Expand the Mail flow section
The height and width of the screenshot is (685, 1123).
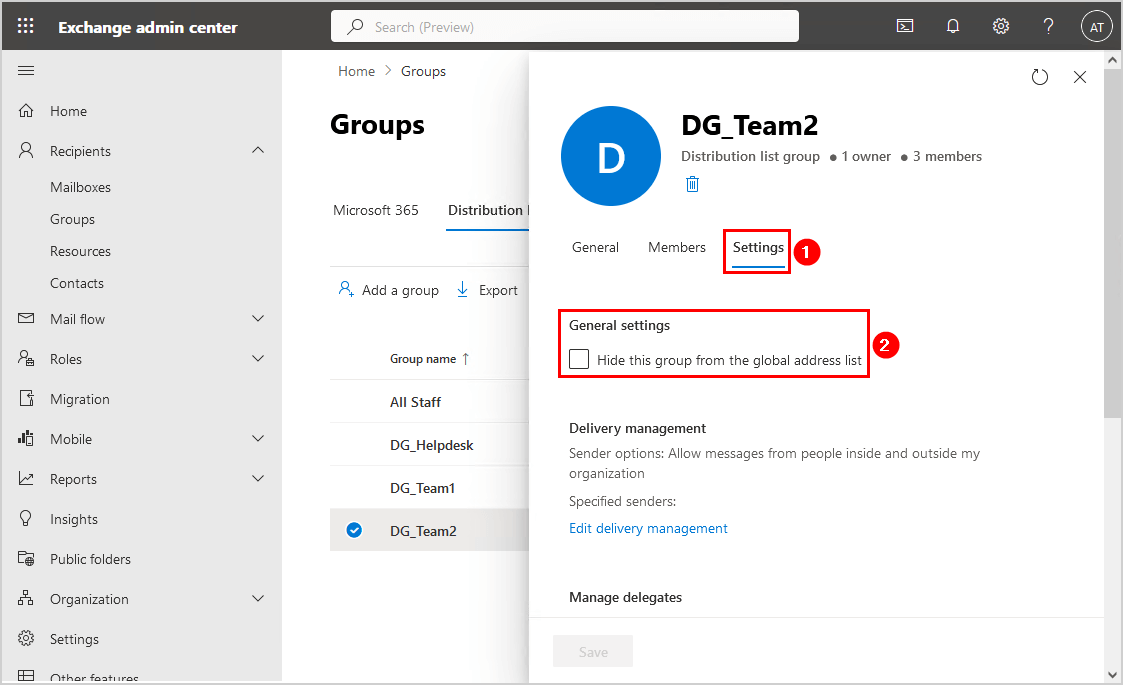tap(258, 319)
